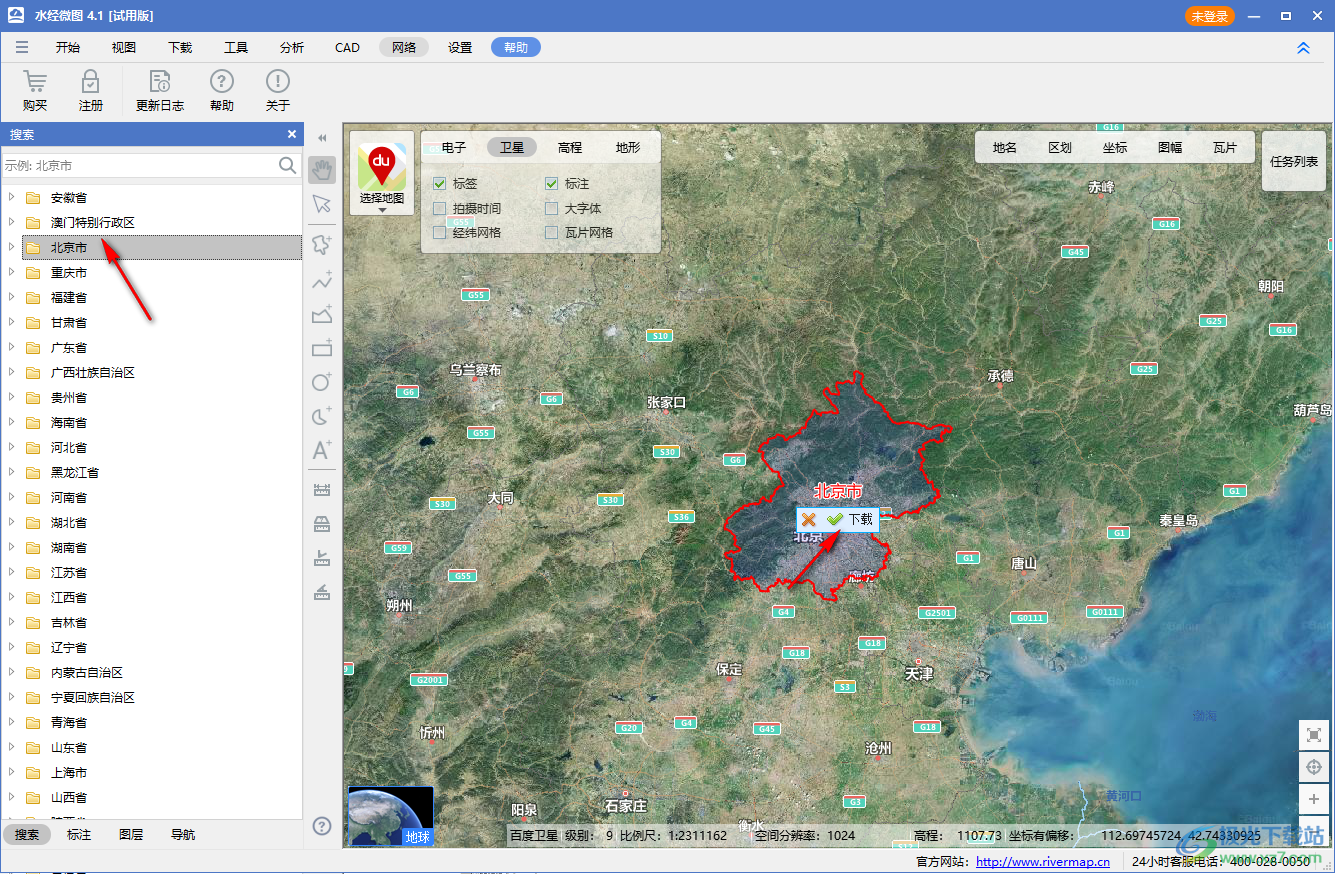Choose the add sector arc drawing tool
The height and width of the screenshot is (874, 1335).
(322, 416)
